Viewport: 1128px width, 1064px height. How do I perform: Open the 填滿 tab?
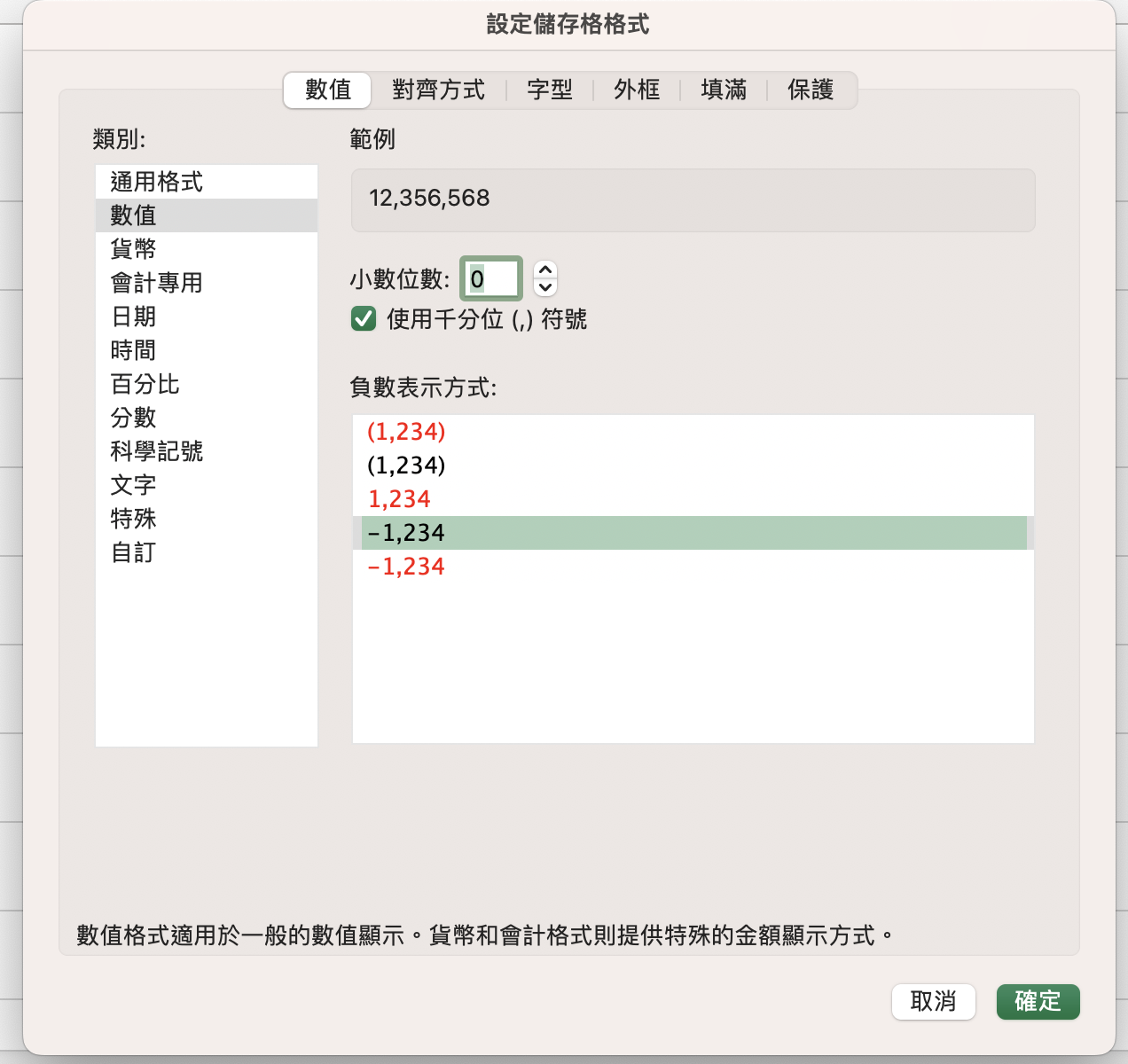(724, 90)
